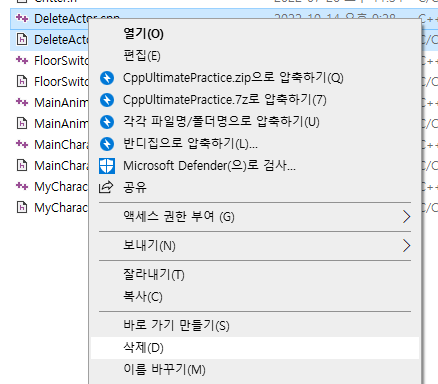Image resolution: width=438 pixels, height=384 pixels.
Task: Click the MainAnim header file icon
Action: [22, 124]
